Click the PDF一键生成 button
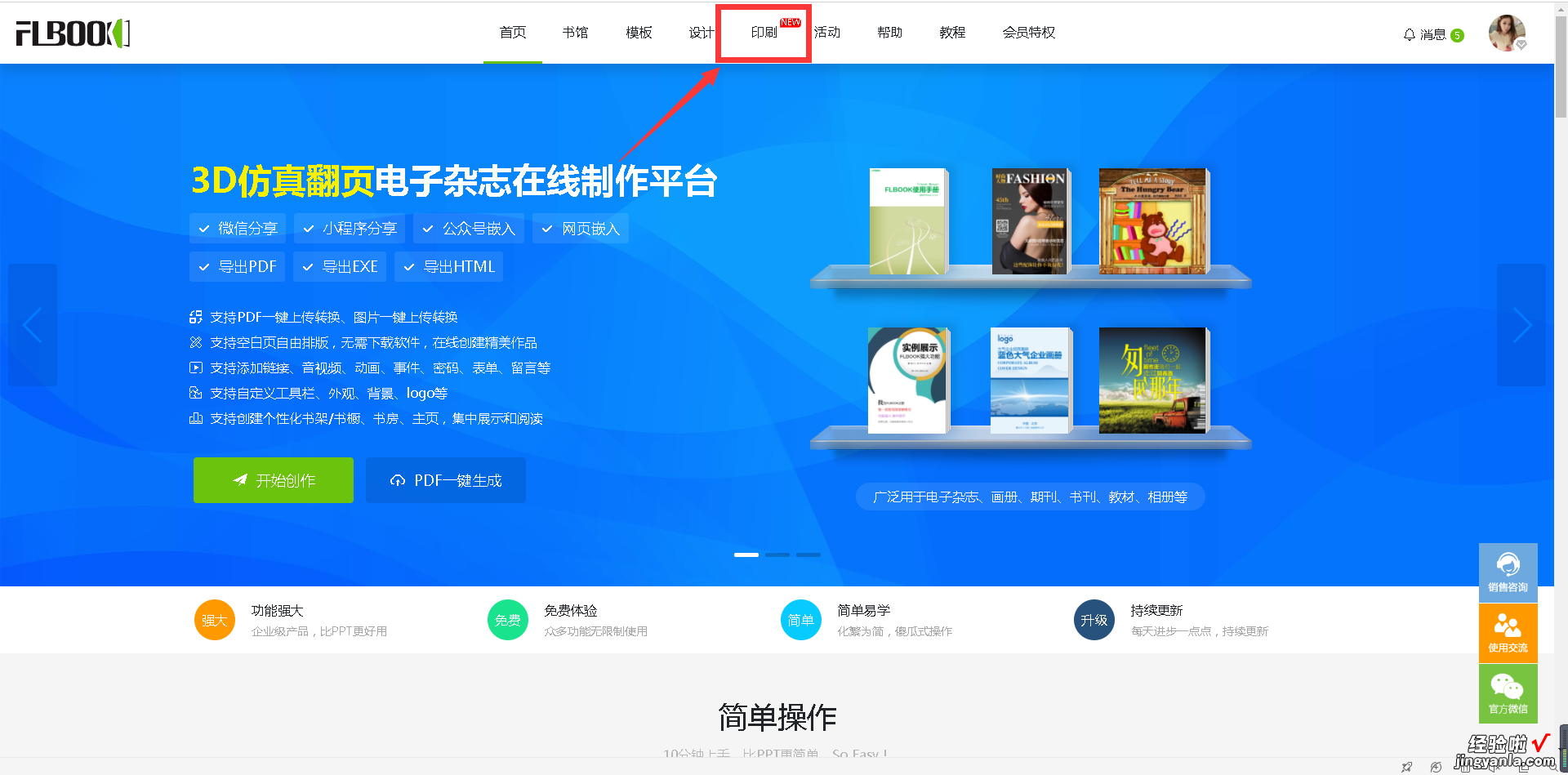The height and width of the screenshot is (775, 1568). pos(446,480)
